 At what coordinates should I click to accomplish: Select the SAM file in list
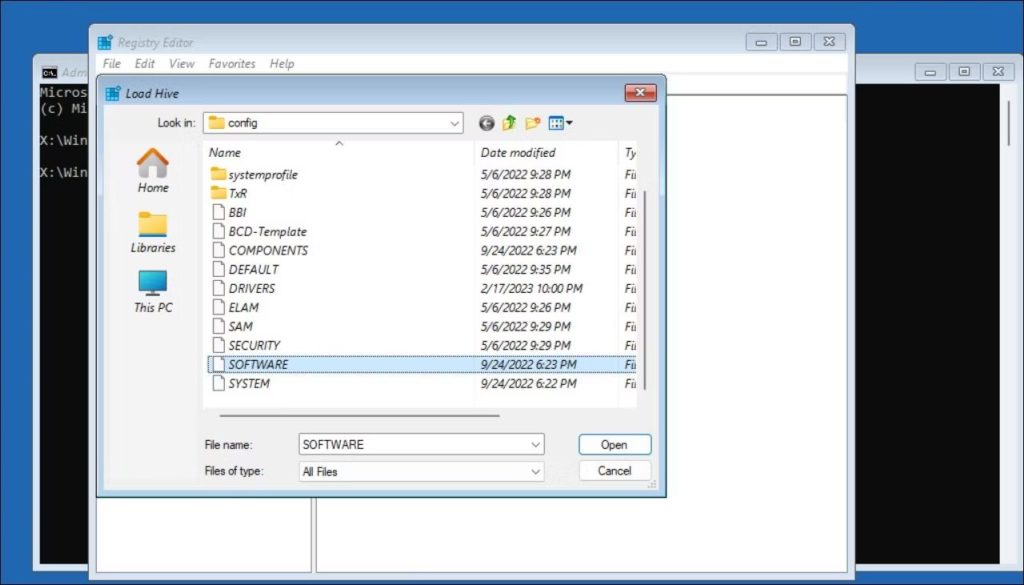click(240, 327)
